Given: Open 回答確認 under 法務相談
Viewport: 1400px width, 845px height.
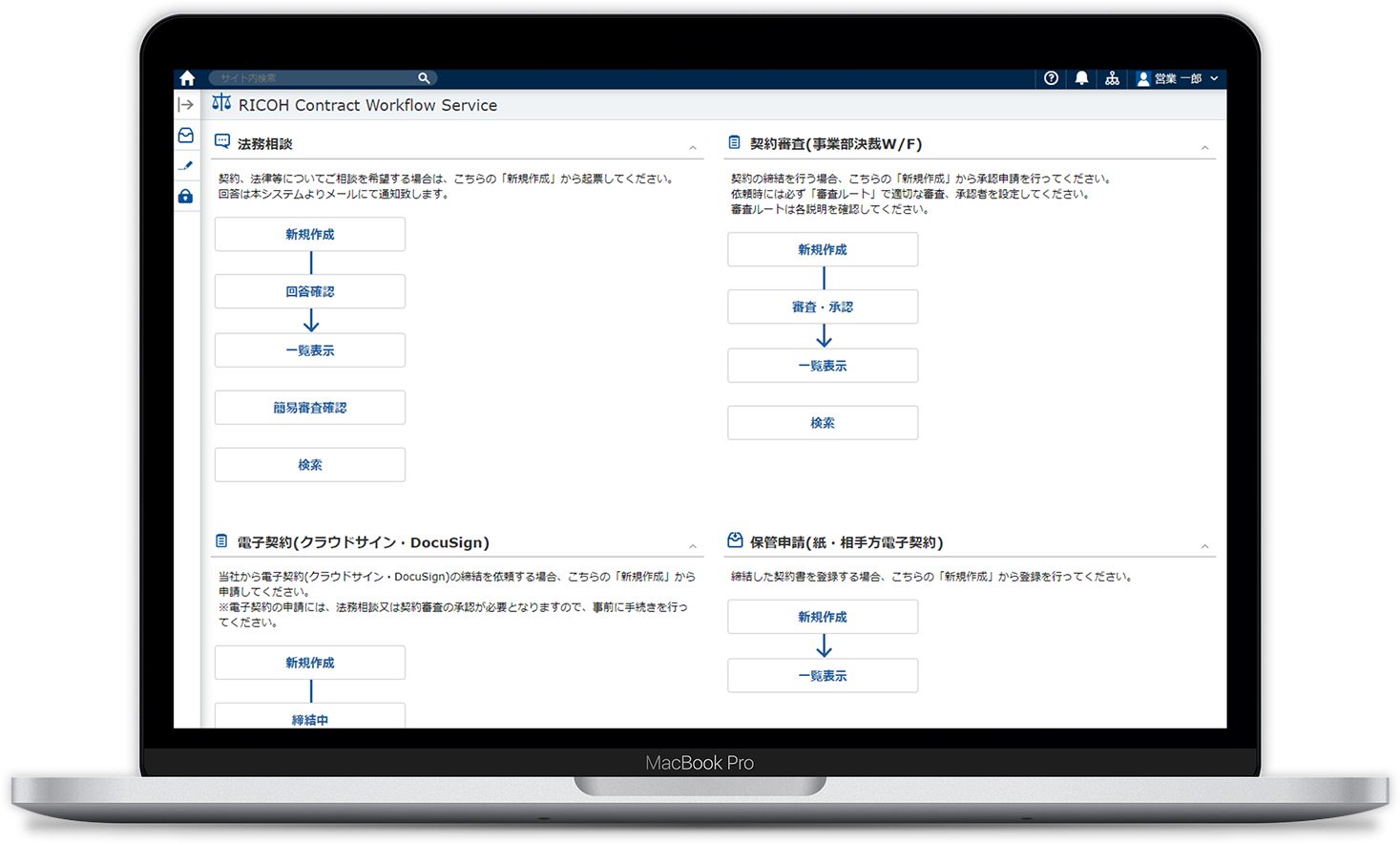Looking at the screenshot, I should 310,291.
